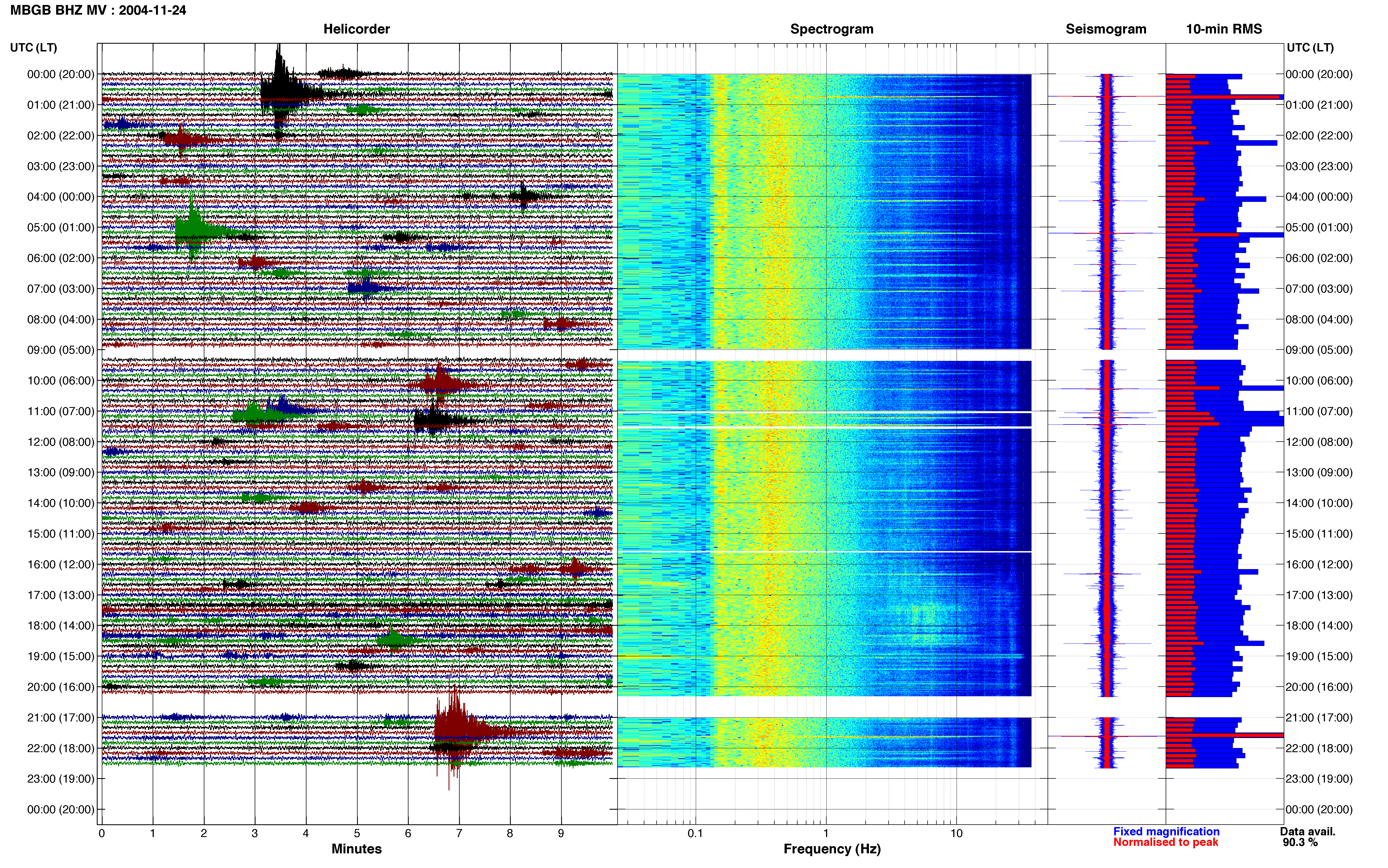
Task: Click the "05:00 (01:00)" time label on the Helicorder axis
Action: (x=60, y=227)
